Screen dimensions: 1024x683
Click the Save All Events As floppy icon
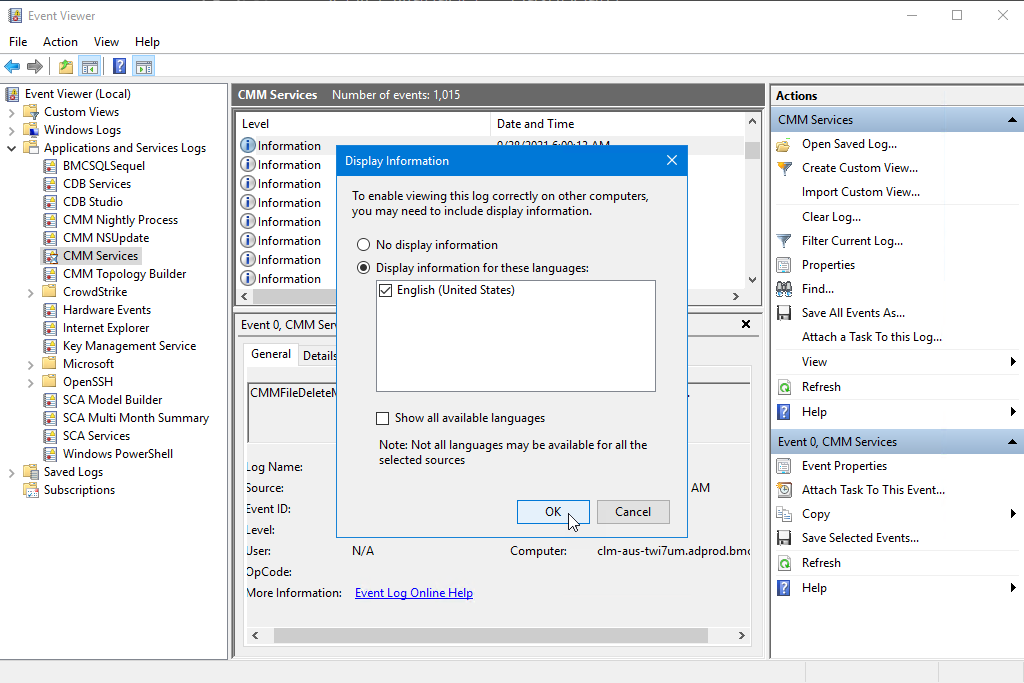(784, 313)
